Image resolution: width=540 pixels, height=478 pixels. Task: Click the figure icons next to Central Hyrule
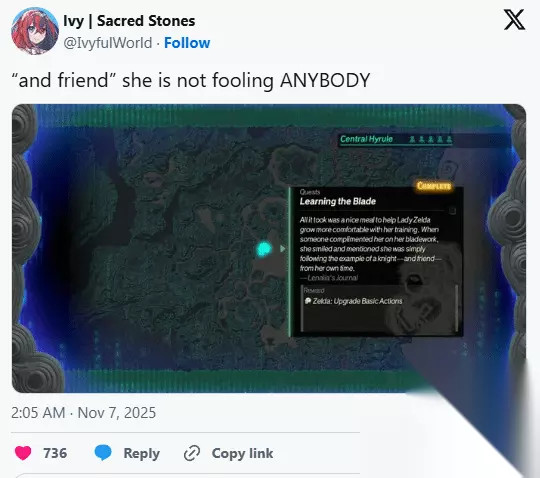(430, 139)
